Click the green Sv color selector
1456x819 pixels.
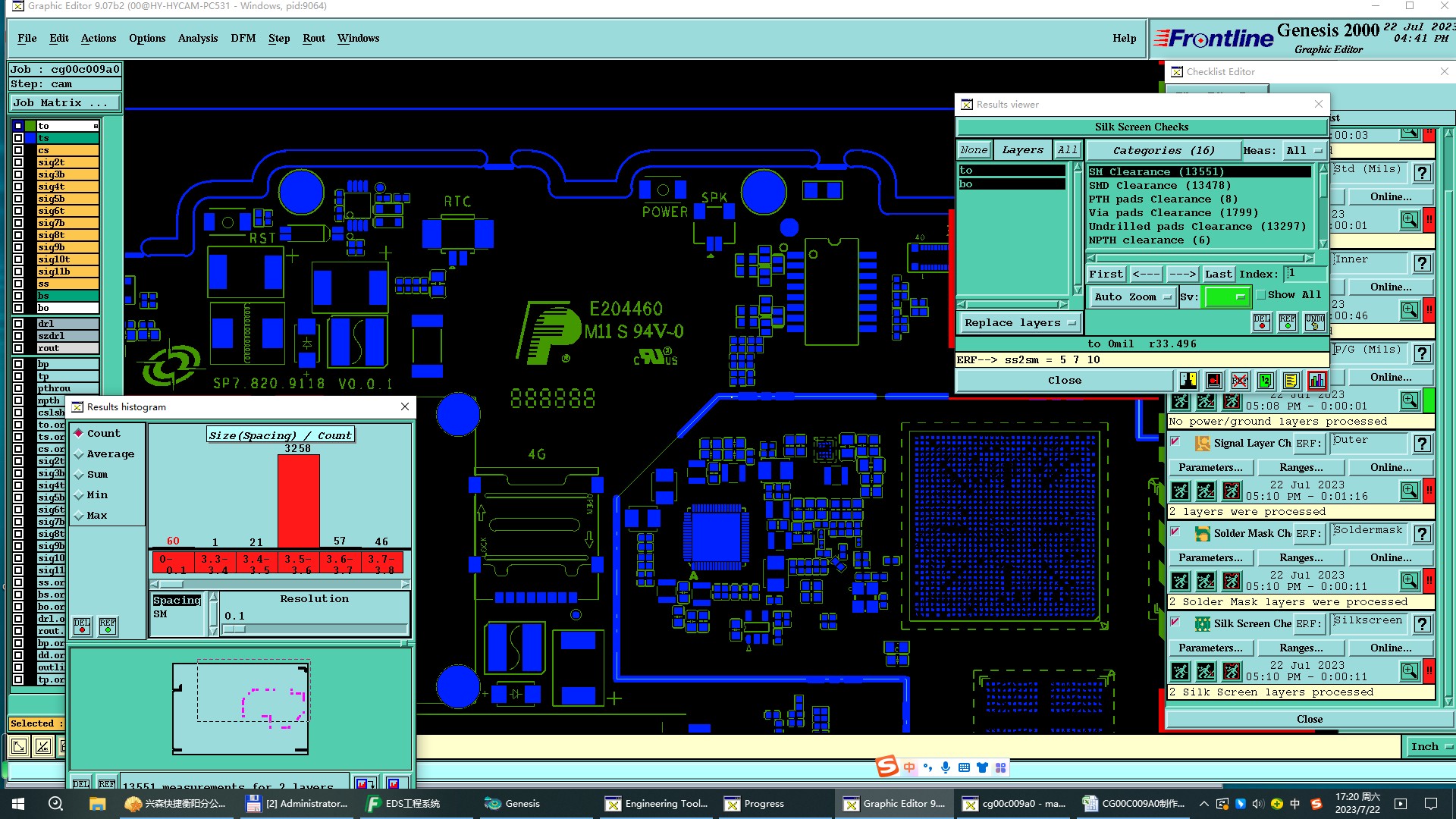tap(1226, 297)
